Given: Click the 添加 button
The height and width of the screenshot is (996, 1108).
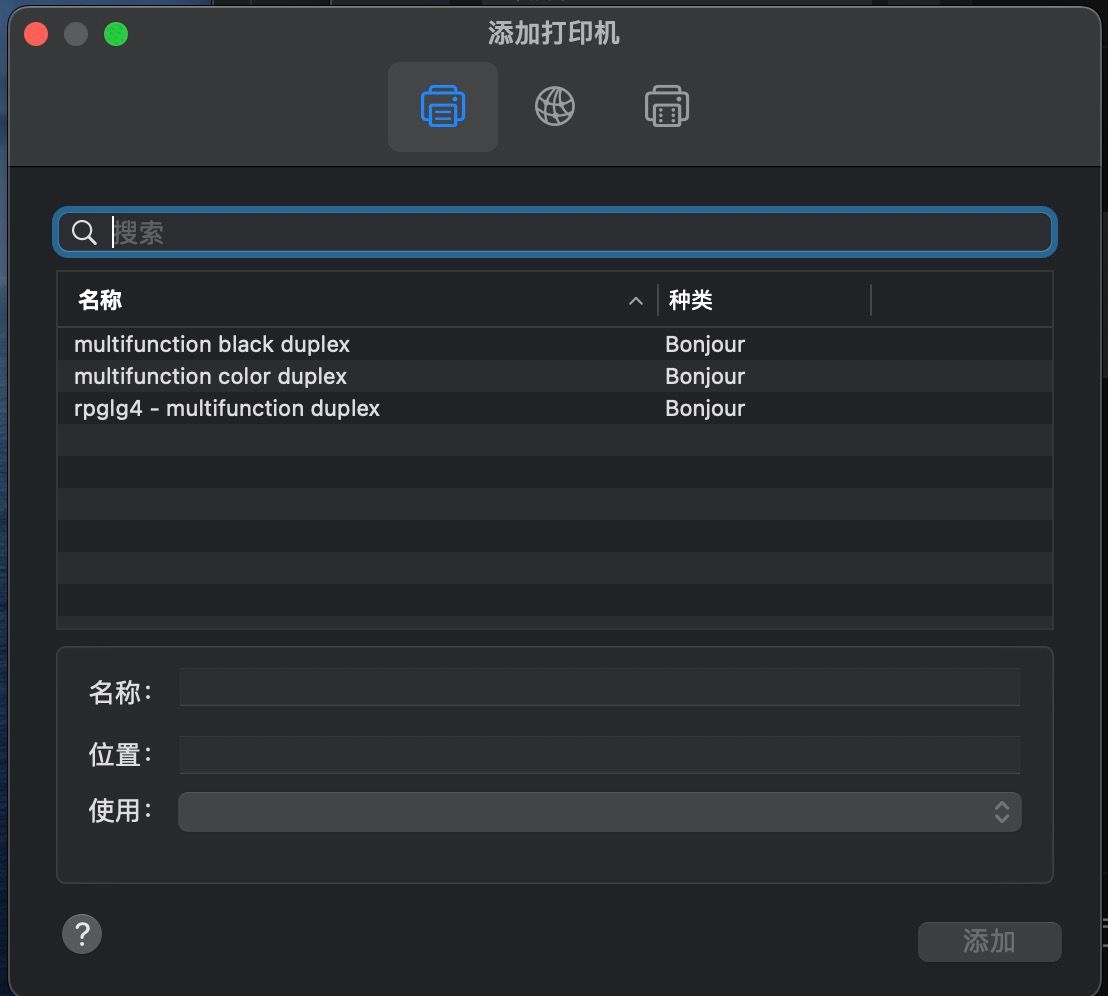Looking at the screenshot, I should coord(989,942).
